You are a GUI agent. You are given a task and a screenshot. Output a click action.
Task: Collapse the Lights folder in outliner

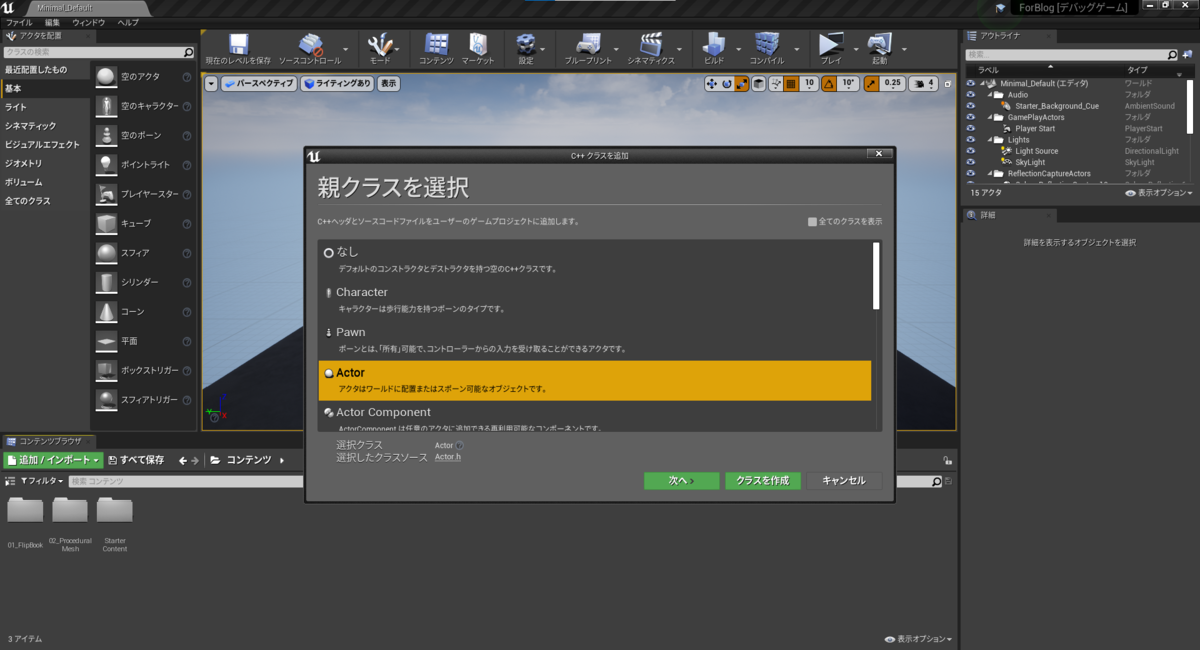click(990, 140)
